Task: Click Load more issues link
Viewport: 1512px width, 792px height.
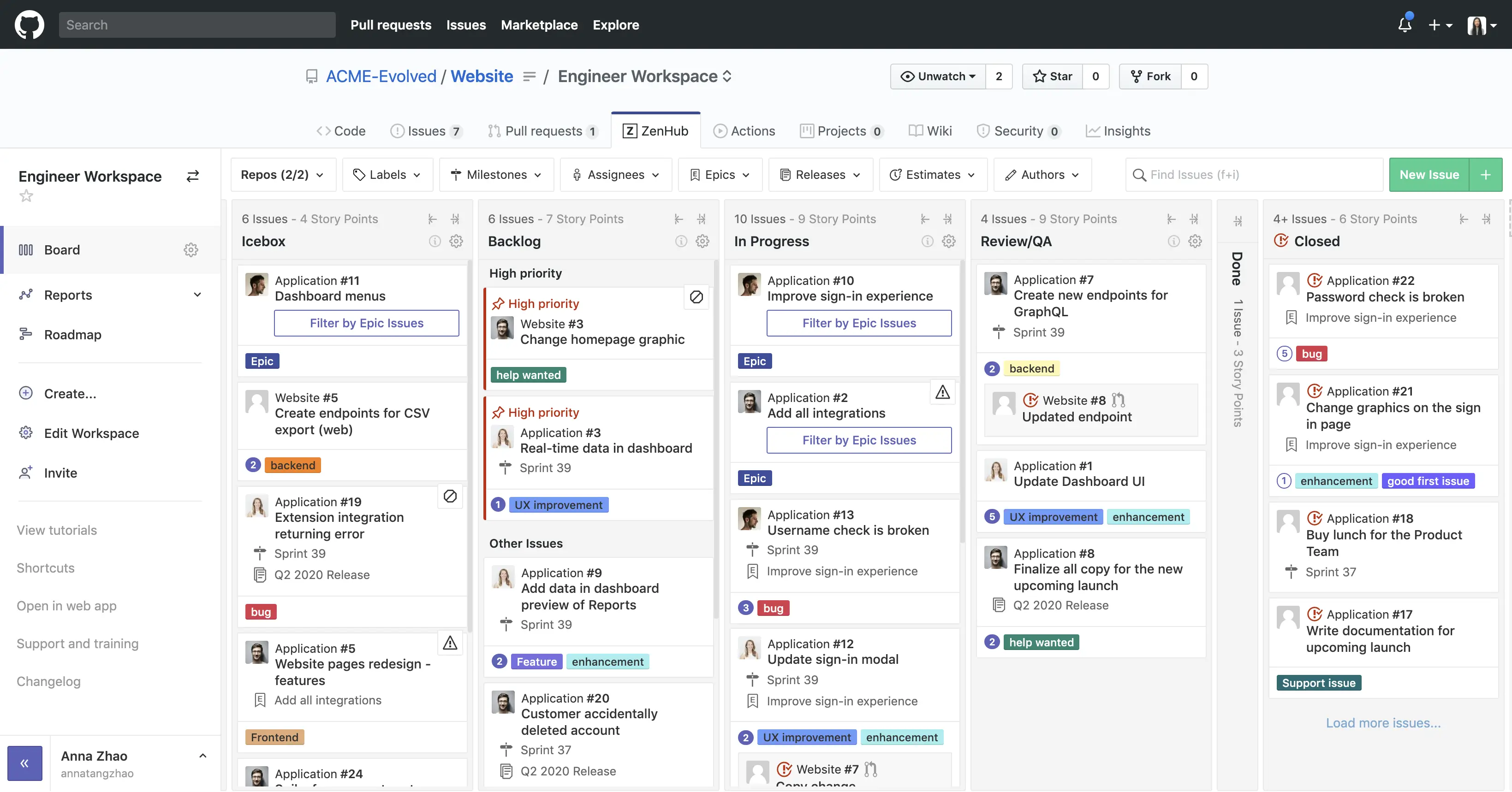Action: tap(1383, 723)
